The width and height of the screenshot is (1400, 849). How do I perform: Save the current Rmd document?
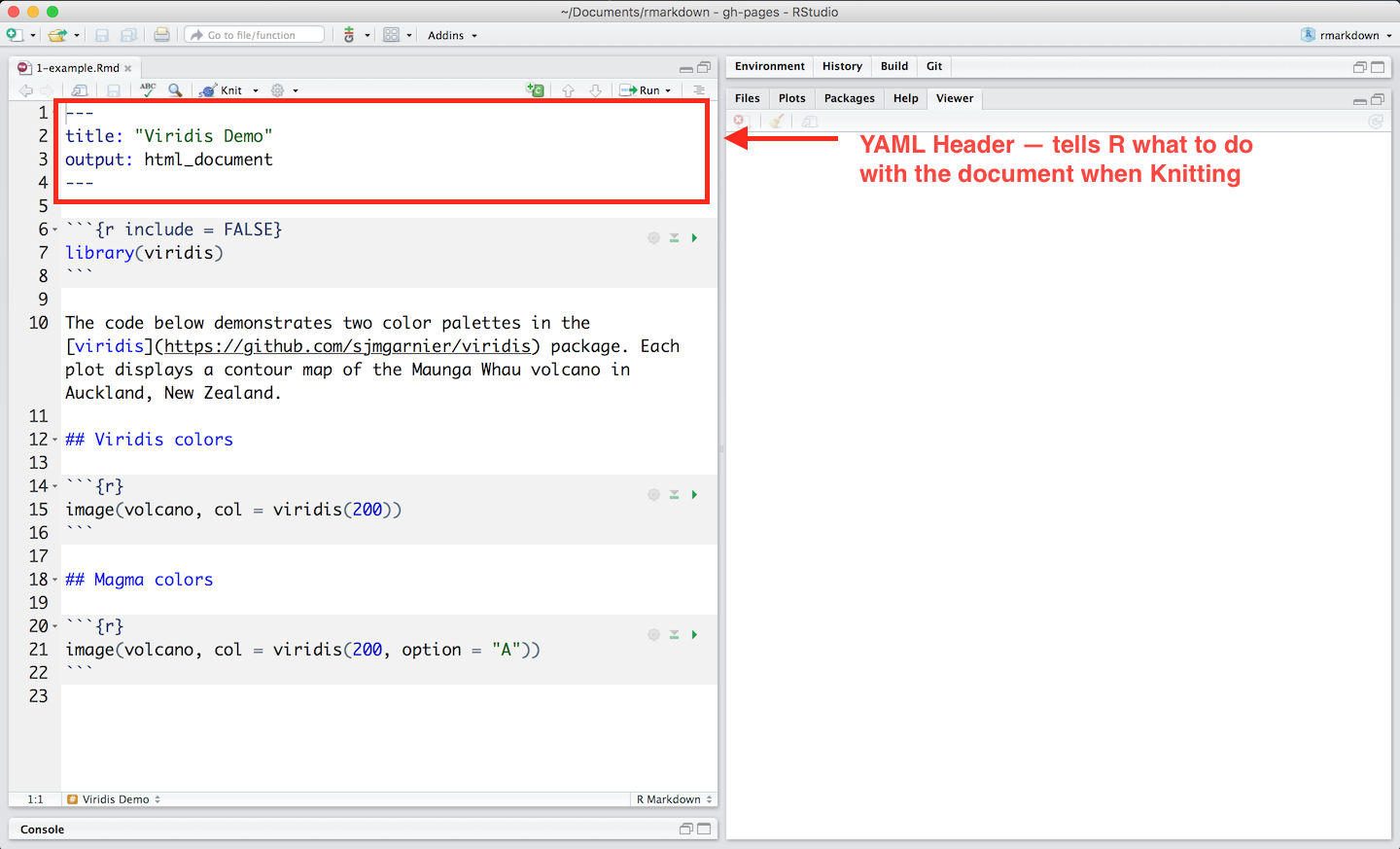click(114, 90)
